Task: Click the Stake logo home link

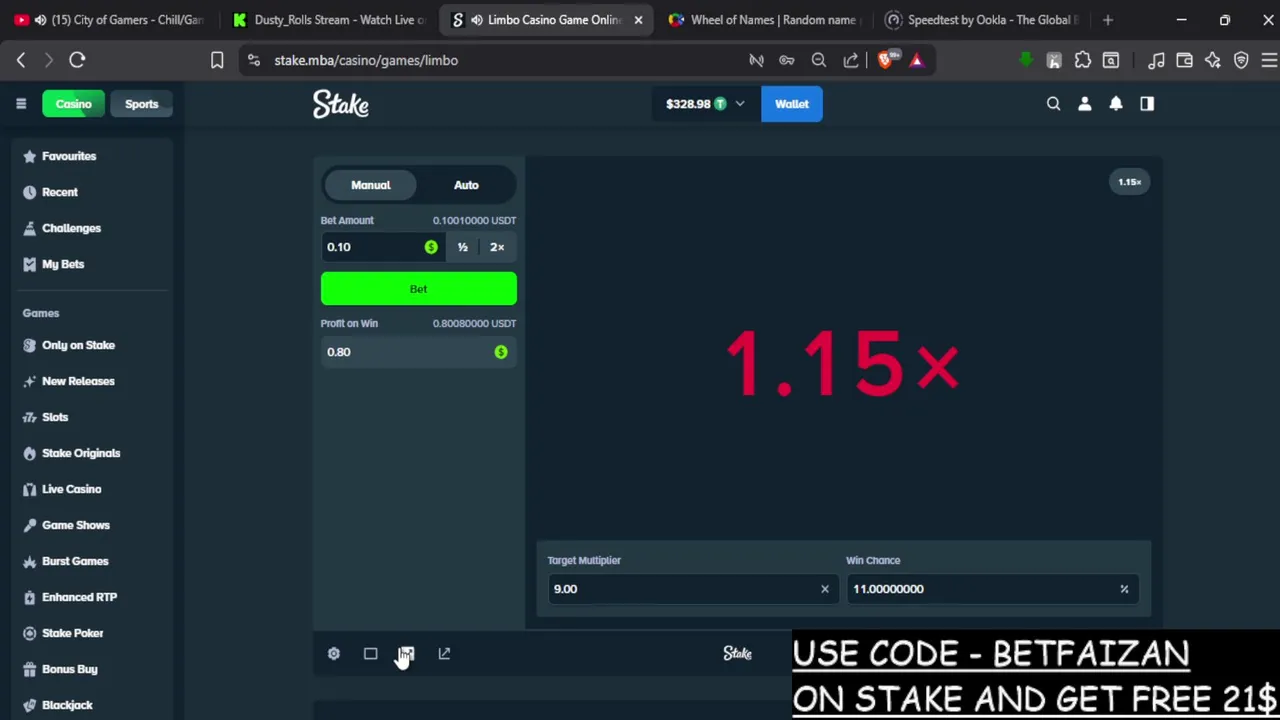Action: click(x=341, y=104)
